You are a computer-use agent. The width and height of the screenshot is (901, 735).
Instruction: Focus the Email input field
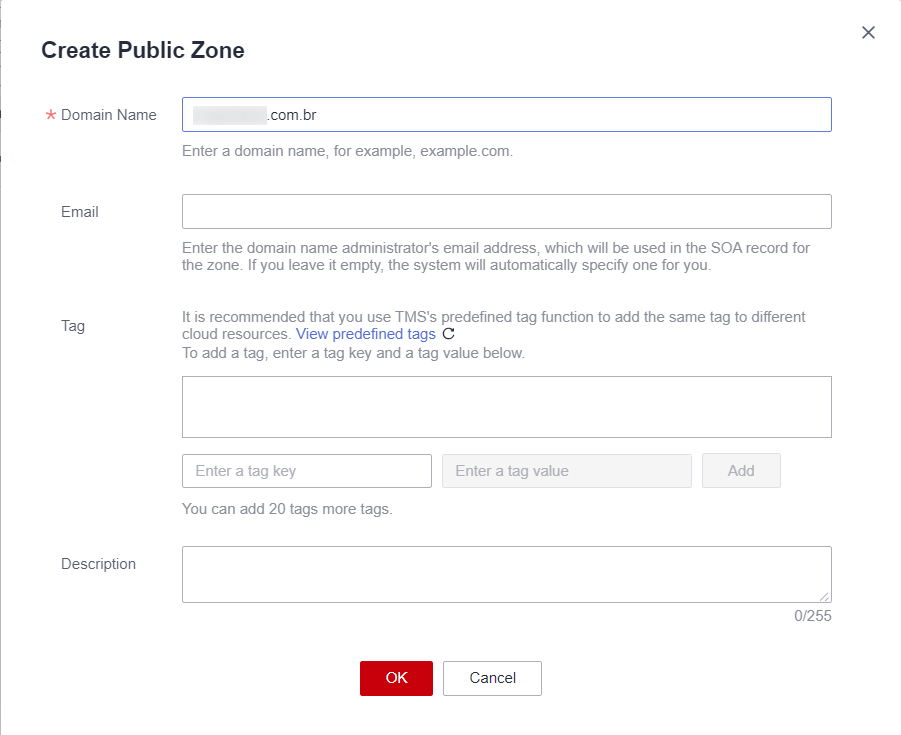point(506,212)
